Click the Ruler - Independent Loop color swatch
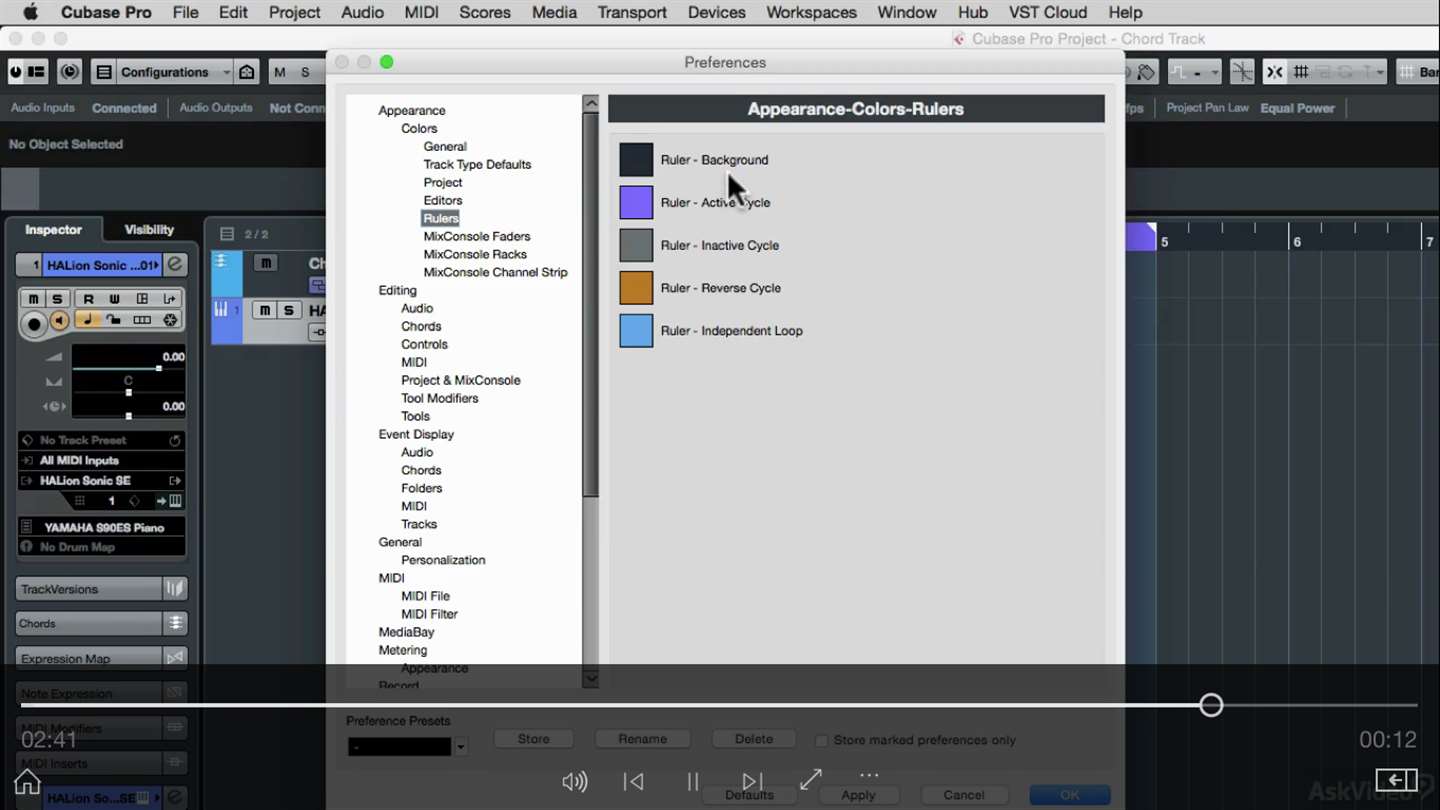Viewport: 1440px width, 810px height. tap(636, 331)
